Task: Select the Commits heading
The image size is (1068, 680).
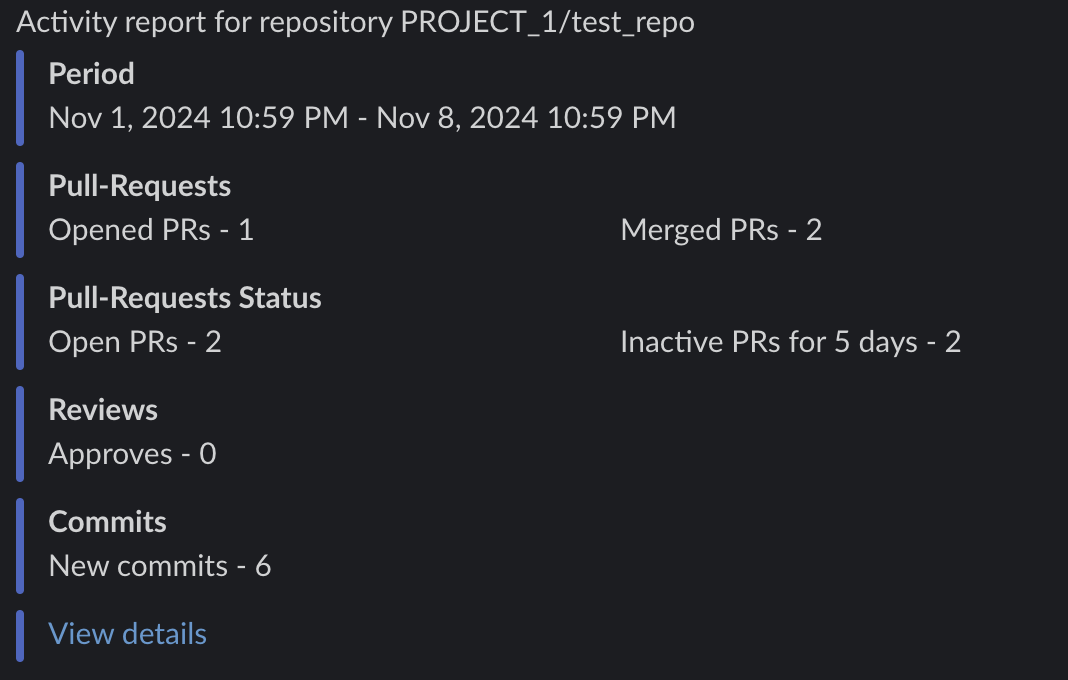Action: 107,522
